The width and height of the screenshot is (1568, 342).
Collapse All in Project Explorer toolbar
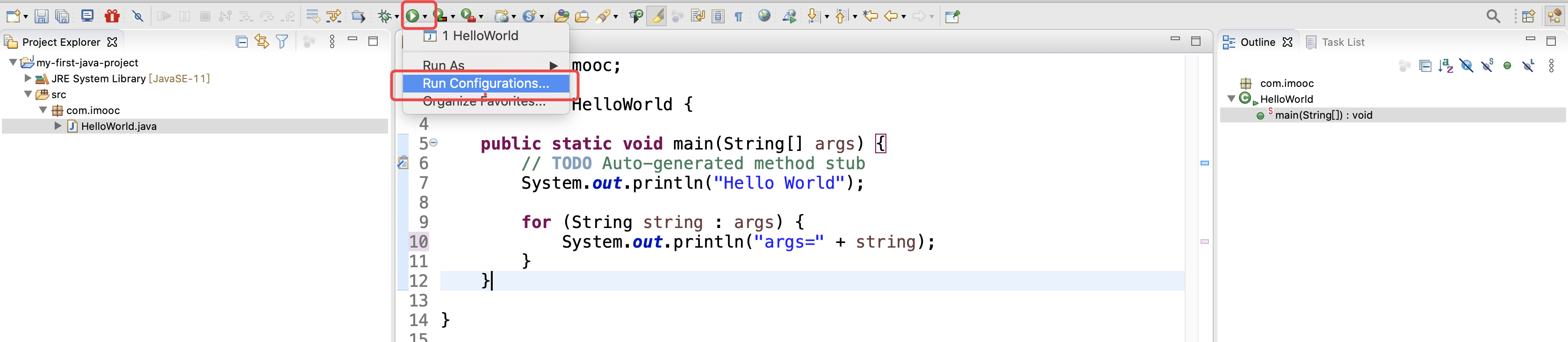(242, 42)
